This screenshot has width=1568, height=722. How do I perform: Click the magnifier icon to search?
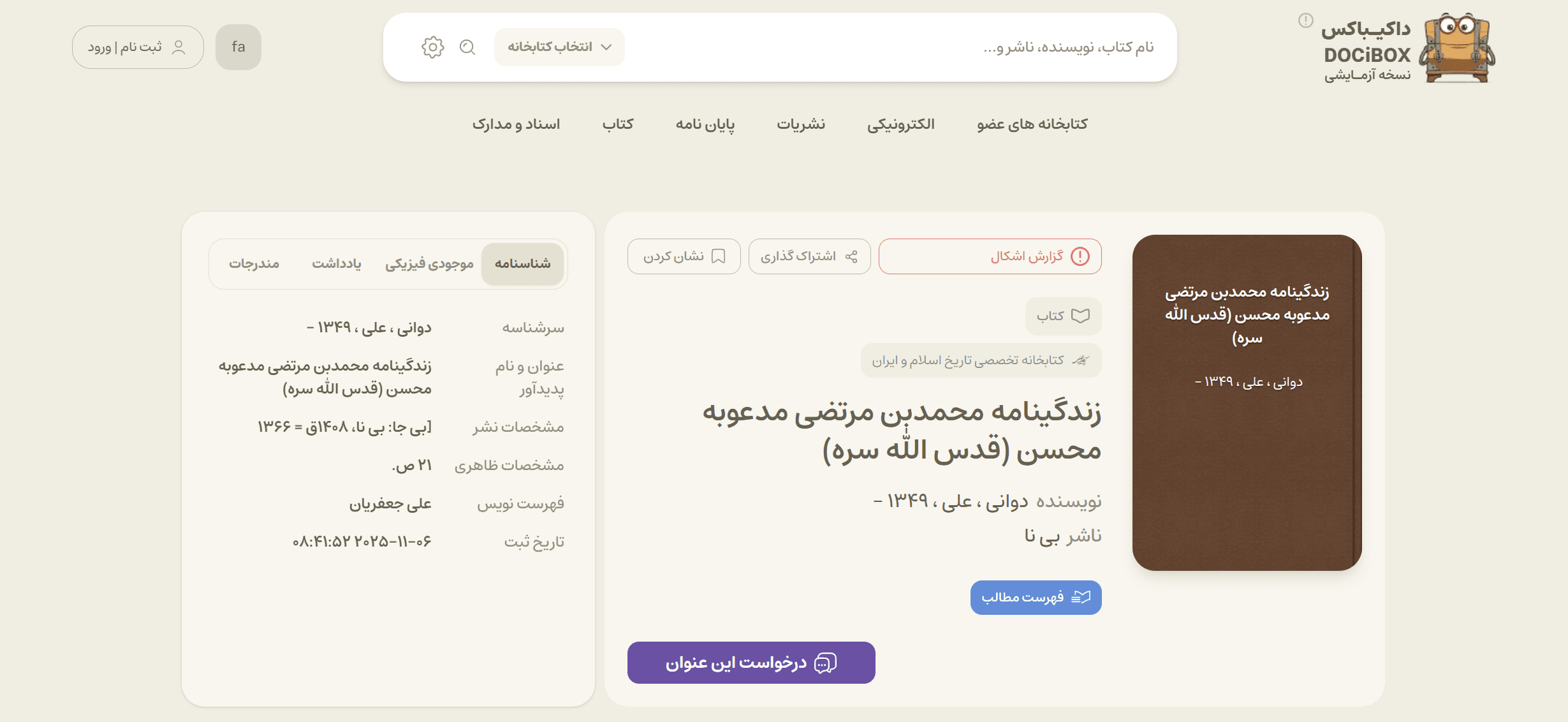pyautogui.click(x=468, y=47)
